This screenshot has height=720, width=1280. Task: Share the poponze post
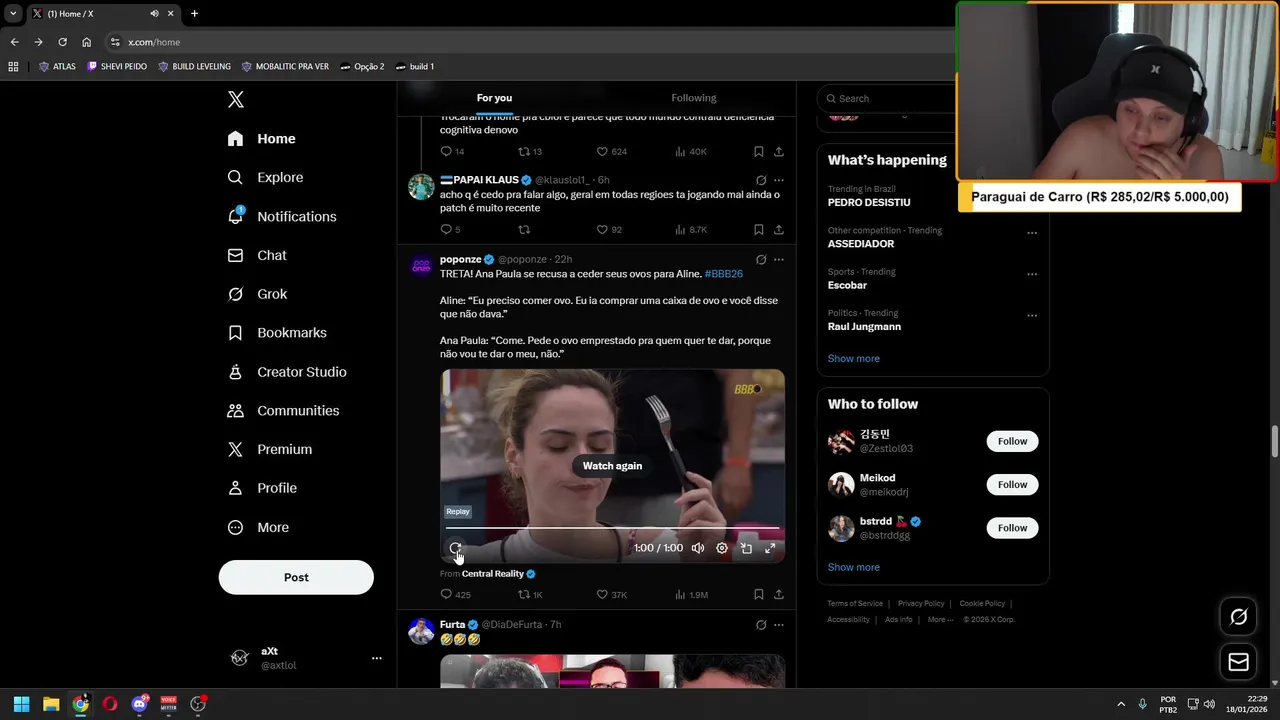pos(778,594)
